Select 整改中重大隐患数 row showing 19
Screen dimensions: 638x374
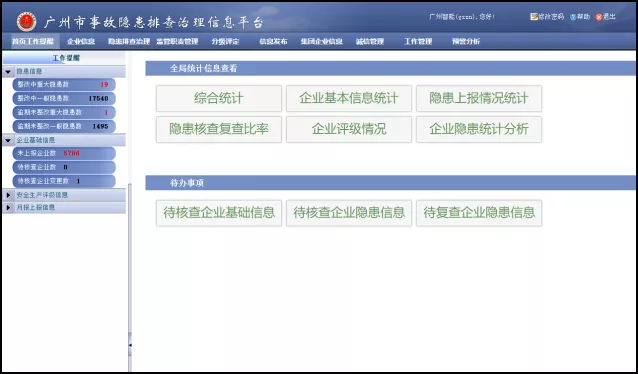click(64, 85)
